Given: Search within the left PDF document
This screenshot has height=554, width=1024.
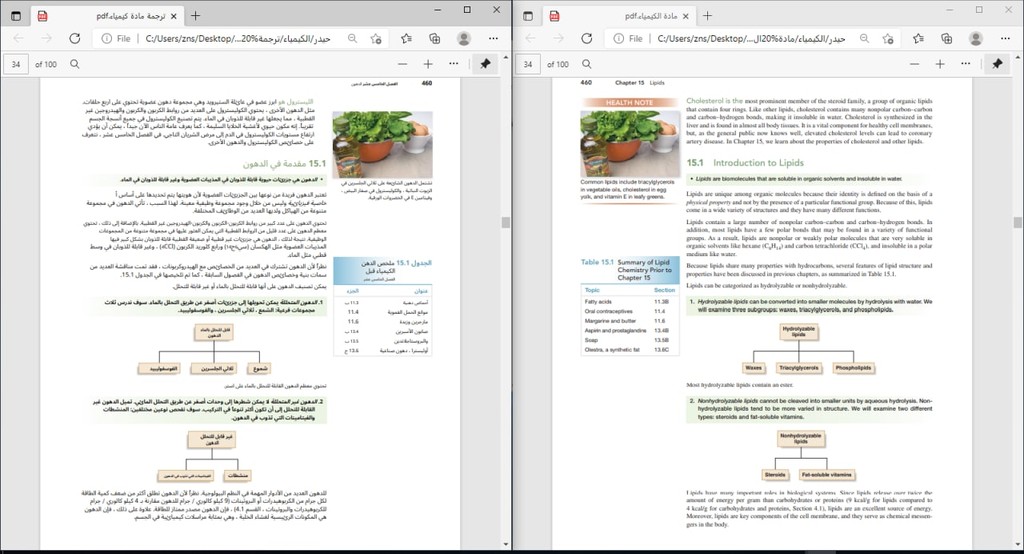Looking at the screenshot, I should [75, 64].
